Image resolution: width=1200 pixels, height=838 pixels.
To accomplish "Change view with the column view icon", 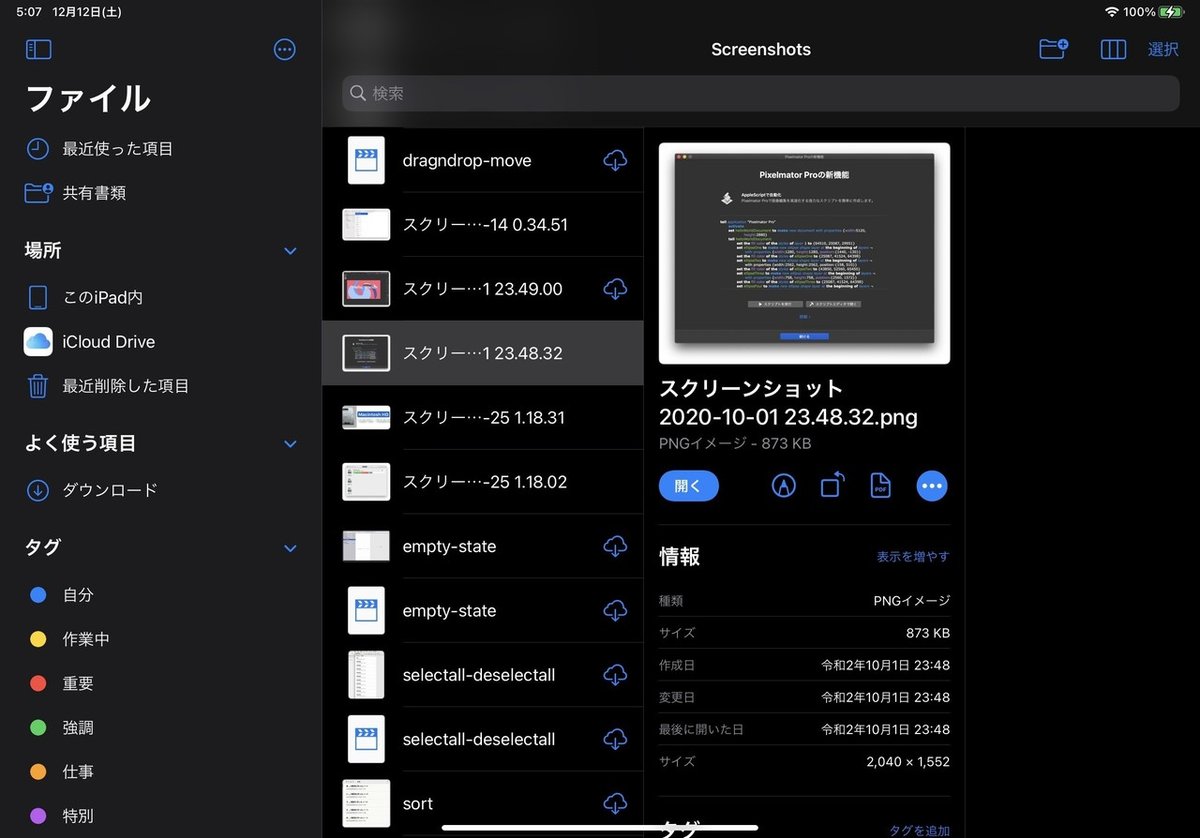I will [1113, 49].
